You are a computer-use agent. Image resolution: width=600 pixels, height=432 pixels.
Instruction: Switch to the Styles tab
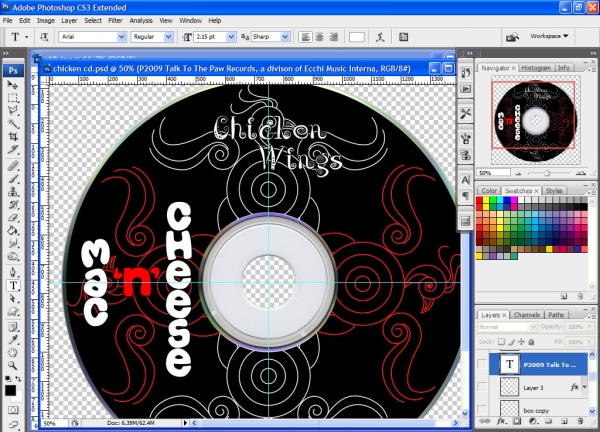coord(554,191)
